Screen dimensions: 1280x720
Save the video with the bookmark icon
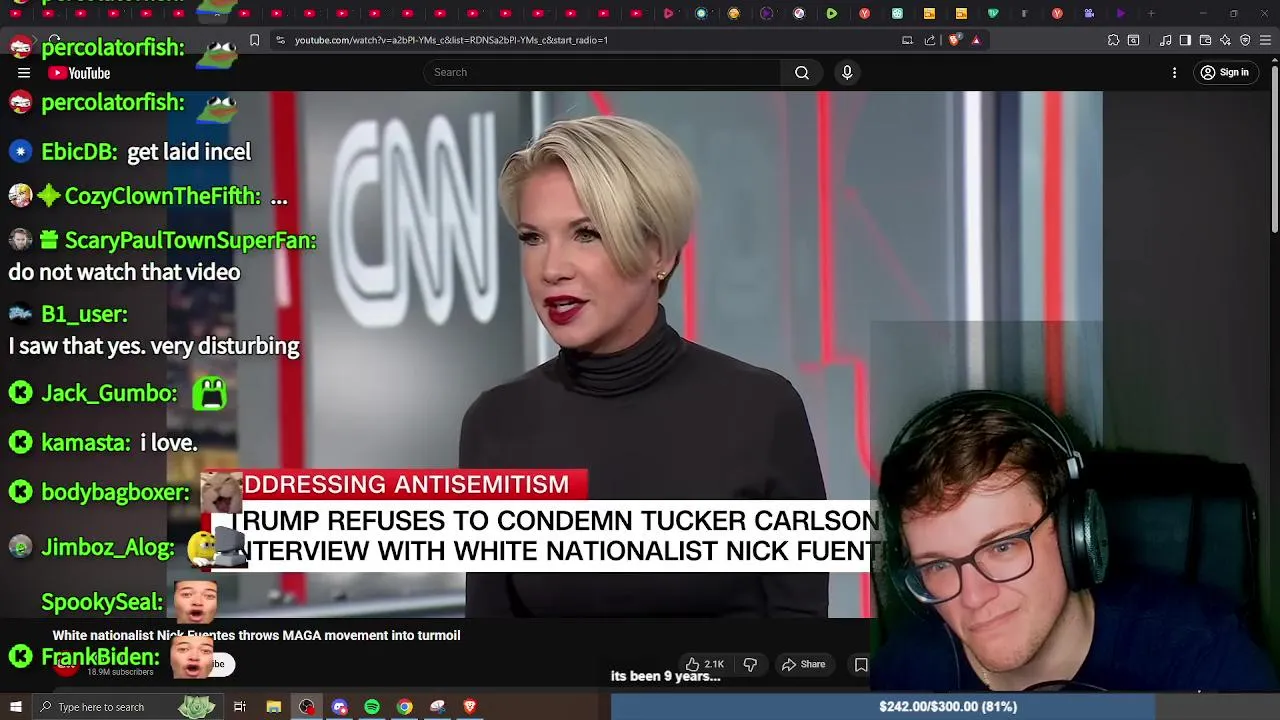pyautogui.click(x=861, y=664)
